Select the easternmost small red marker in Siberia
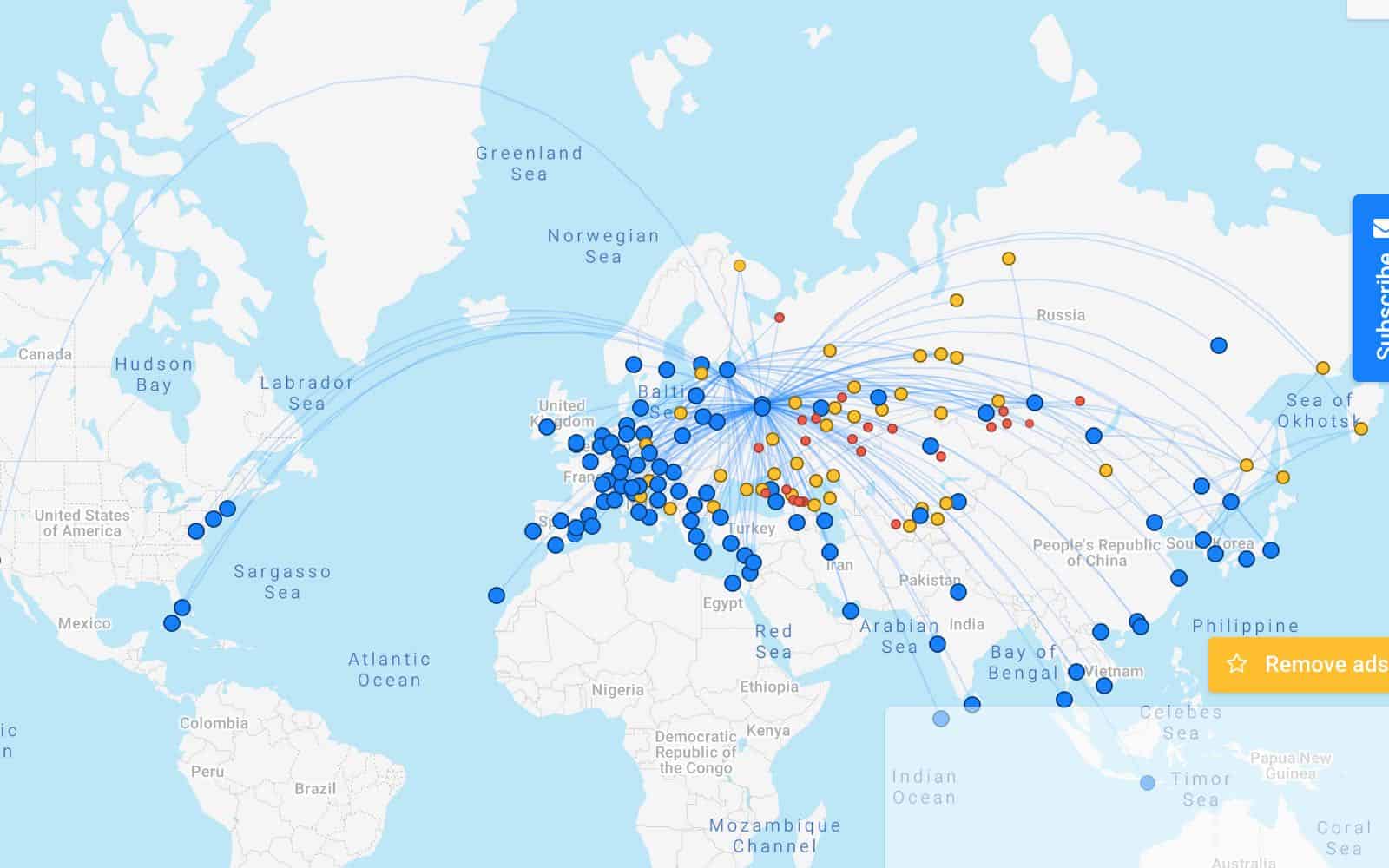Image resolution: width=1389 pixels, height=868 pixels. pos(1080,401)
